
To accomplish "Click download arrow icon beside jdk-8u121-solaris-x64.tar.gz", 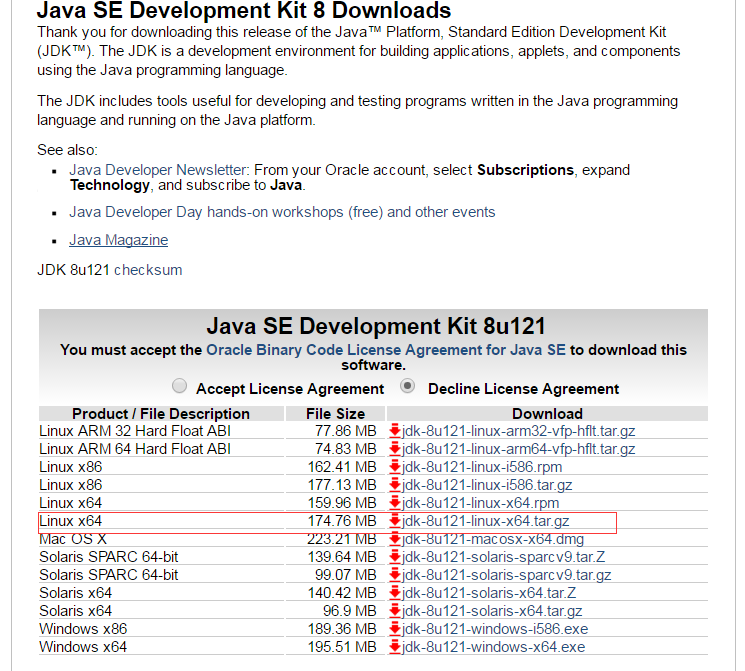I will click(x=394, y=611).
